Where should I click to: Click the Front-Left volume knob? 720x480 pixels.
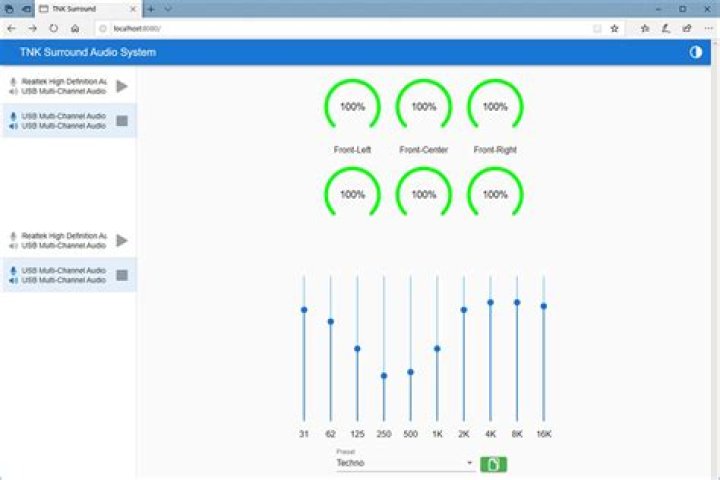click(x=352, y=105)
